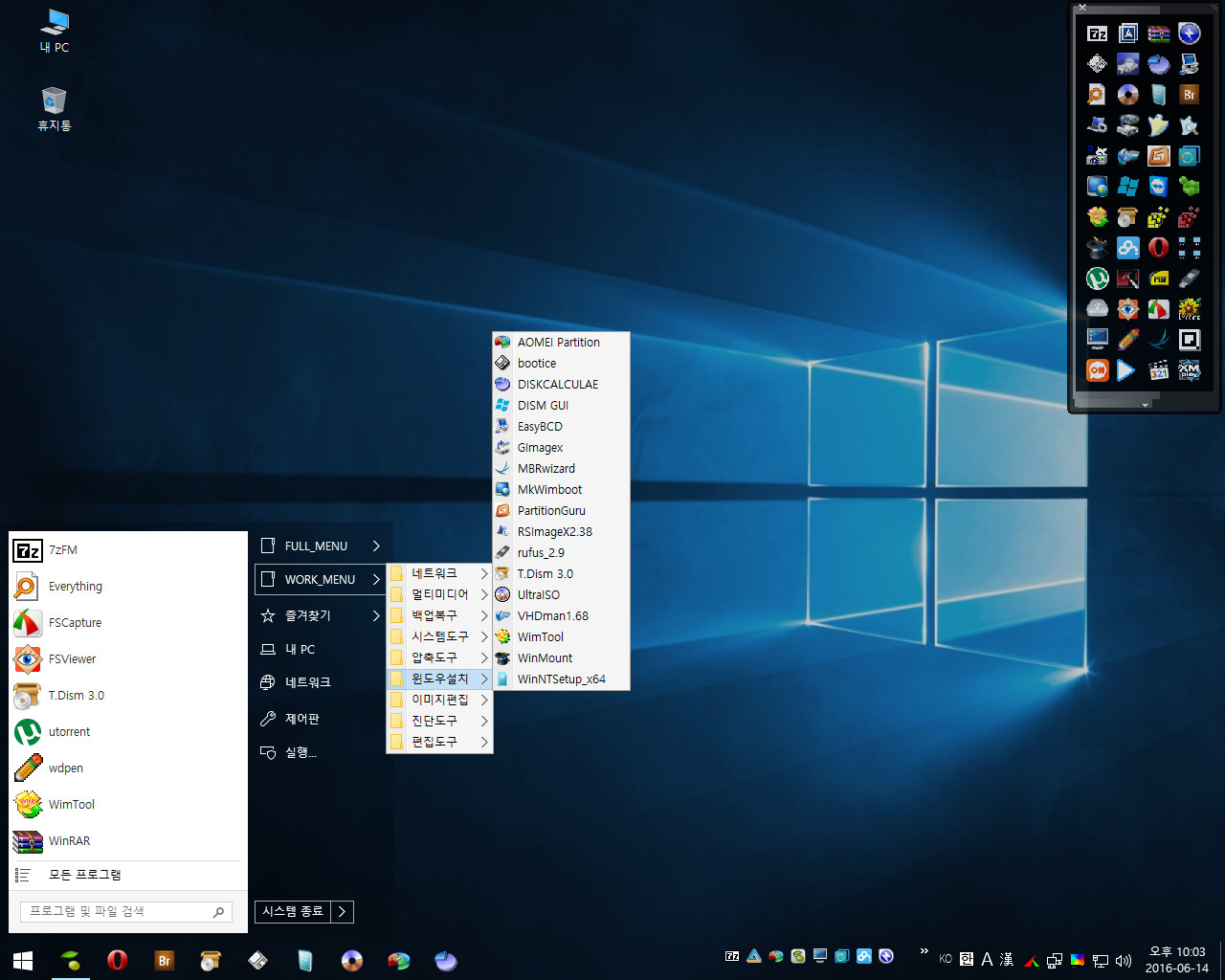Launch DISM GUI

(561, 405)
